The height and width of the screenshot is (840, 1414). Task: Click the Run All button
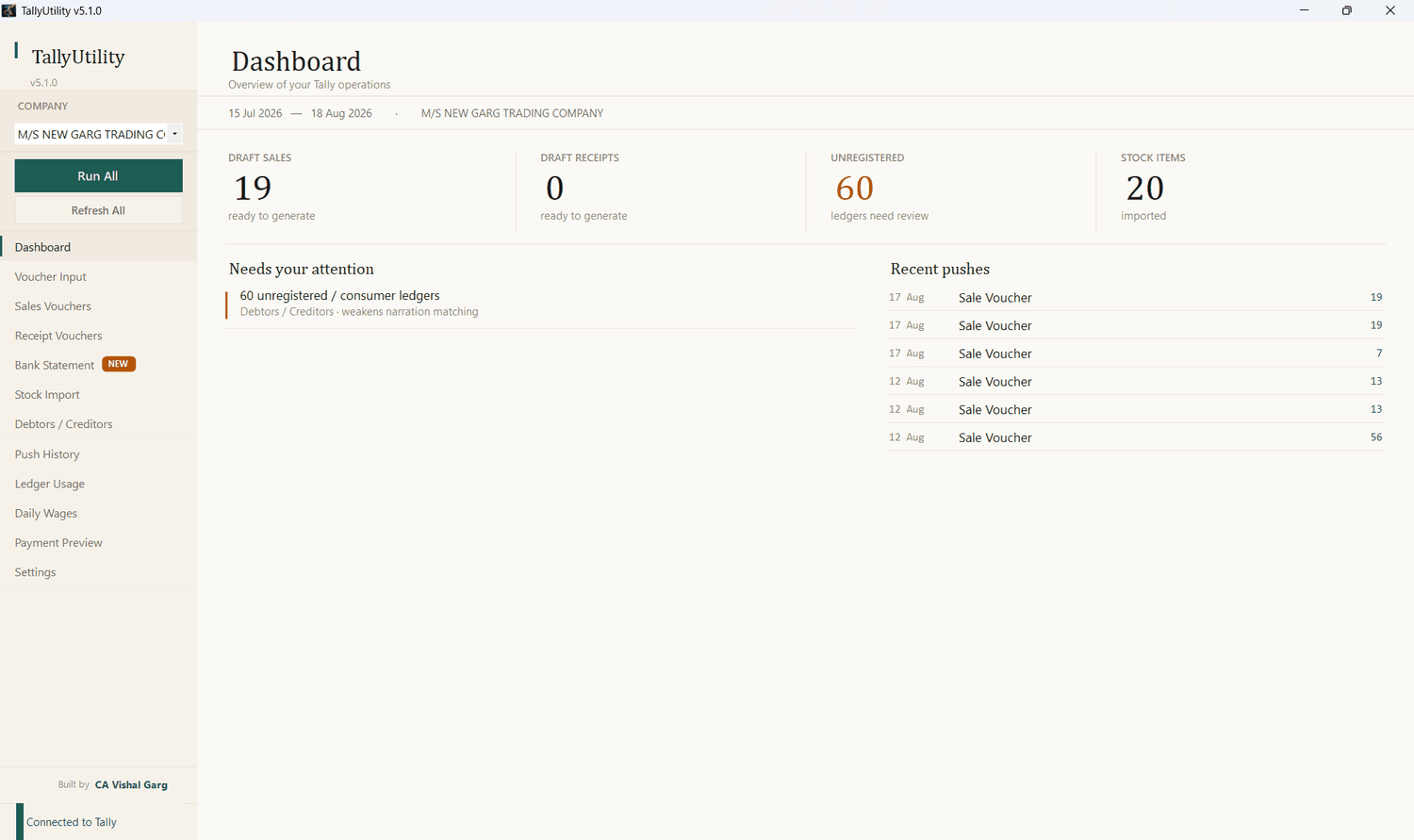pos(98,176)
